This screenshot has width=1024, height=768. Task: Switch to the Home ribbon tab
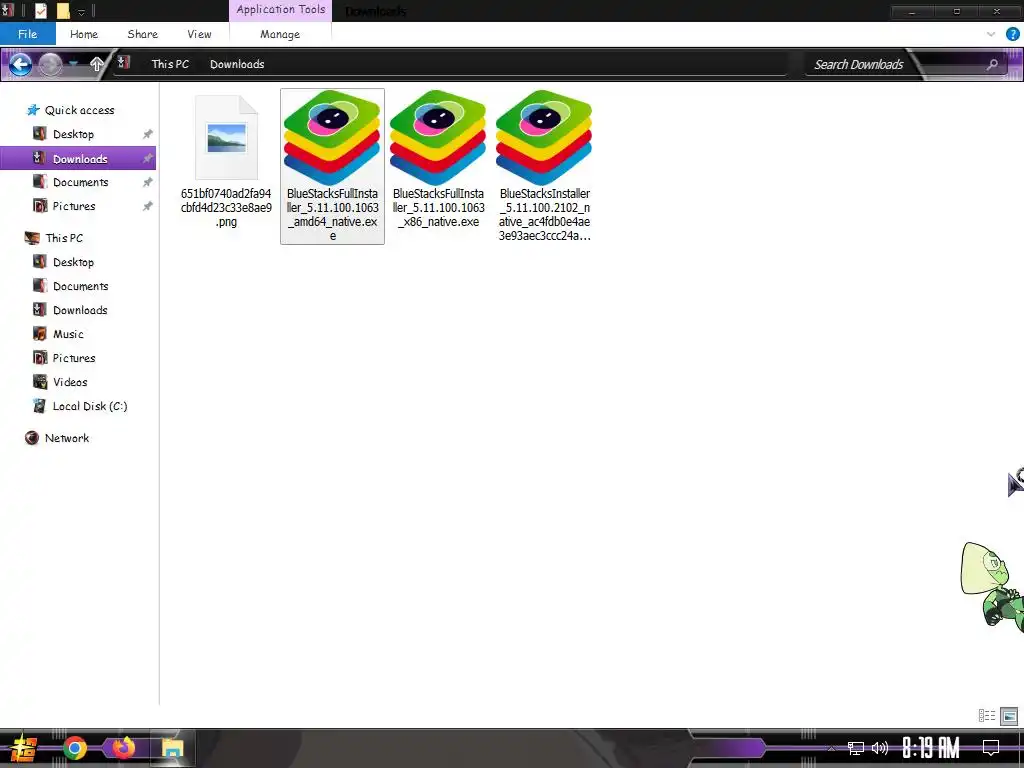click(x=84, y=34)
